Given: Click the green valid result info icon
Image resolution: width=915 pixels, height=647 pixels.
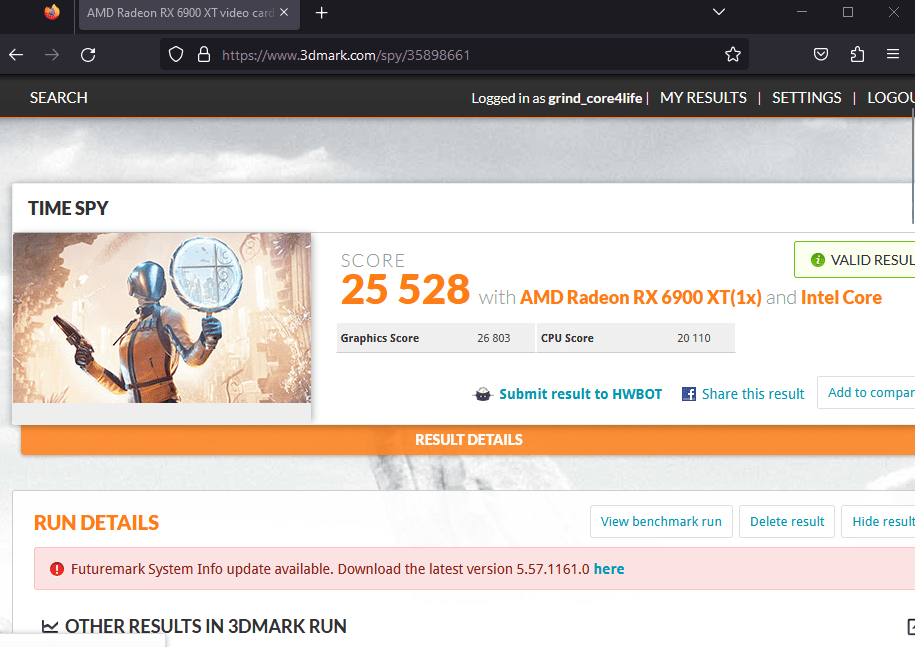Looking at the screenshot, I should pyautogui.click(x=818, y=260).
